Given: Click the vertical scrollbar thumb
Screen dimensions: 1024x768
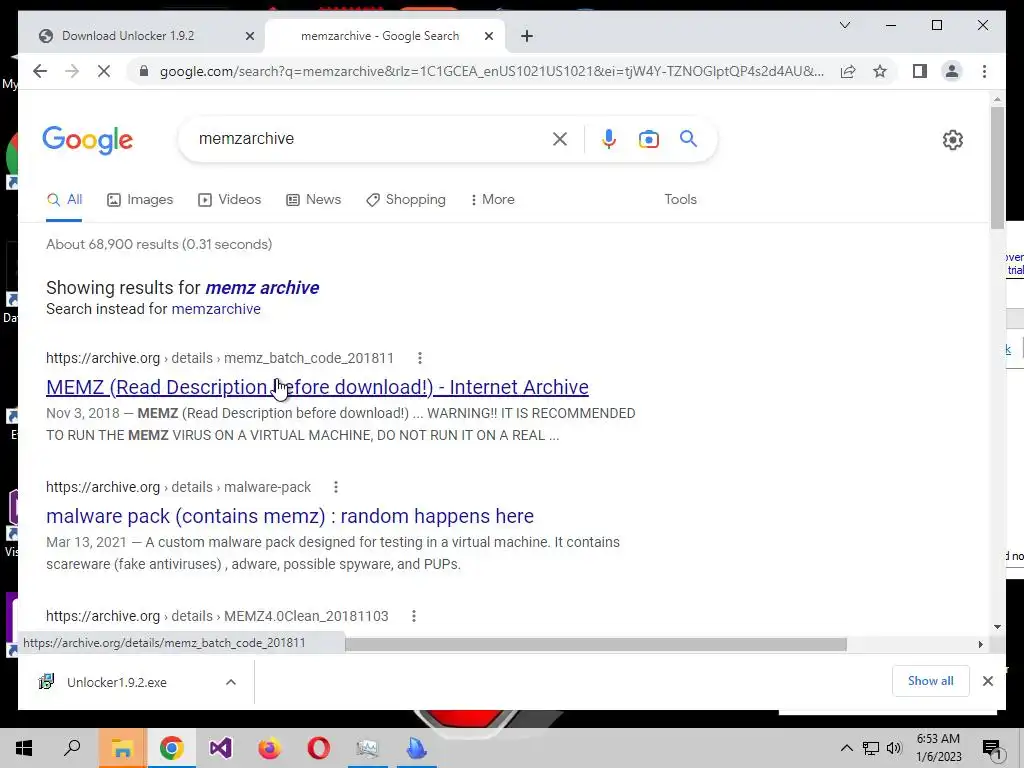Looking at the screenshot, I should tap(997, 167).
